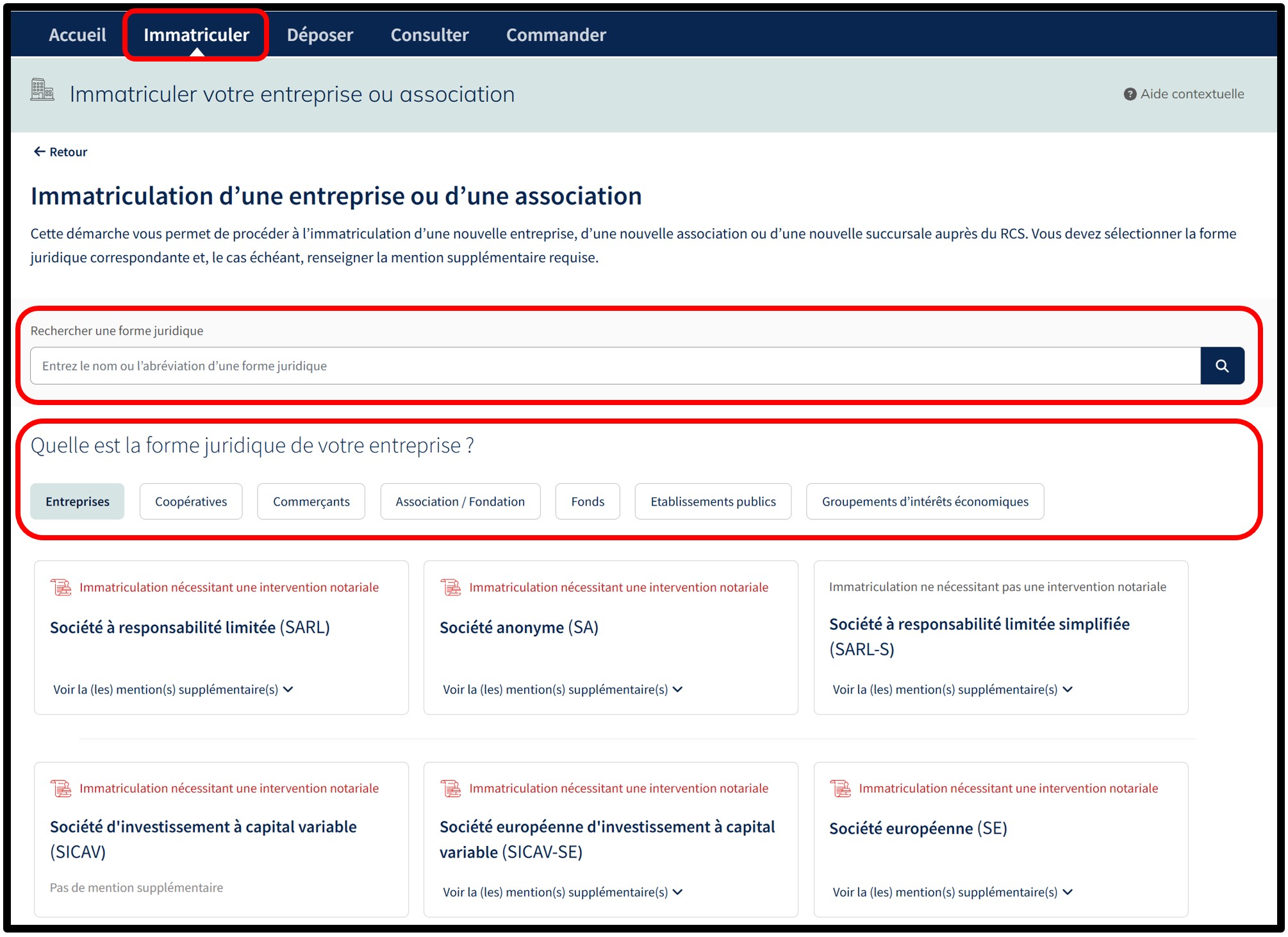Open Société européenne (SE) registration
The width and height of the screenshot is (1288, 937).
pyautogui.click(x=918, y=829)
